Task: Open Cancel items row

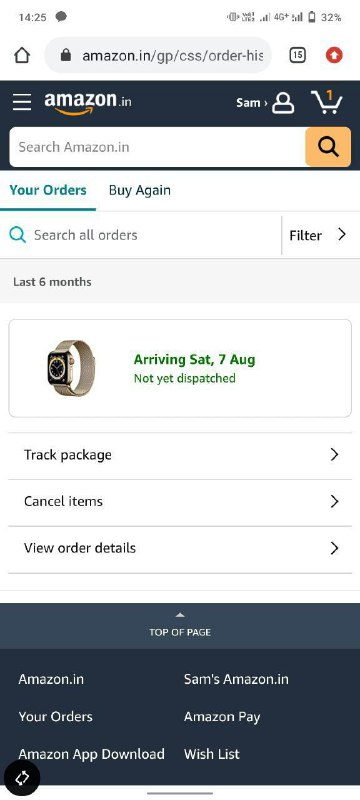Action: 180,502
